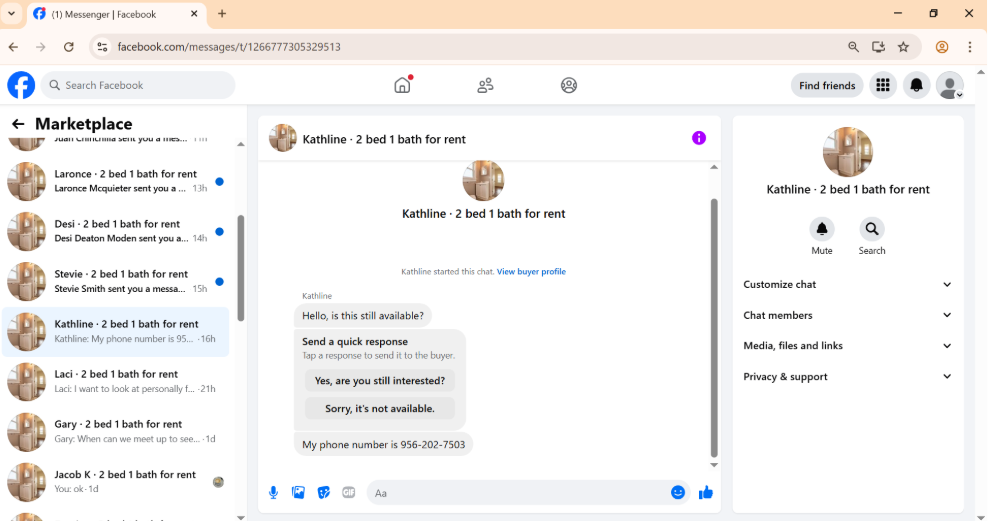The width and height of the screenshot is (988, 521).
Task: Select Kathline conversation in the list
Action: click(x=116, y=331)
